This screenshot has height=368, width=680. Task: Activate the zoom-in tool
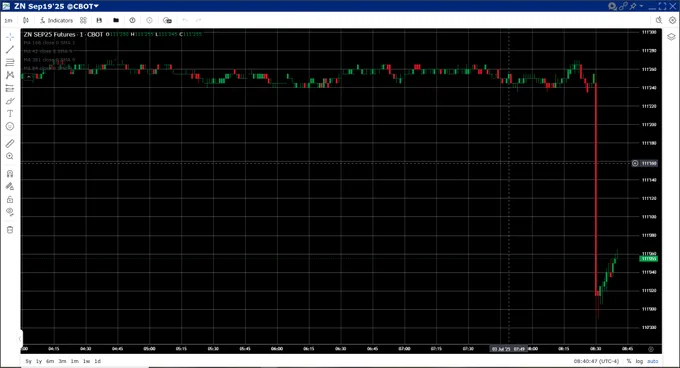click(x=10, y=156)
